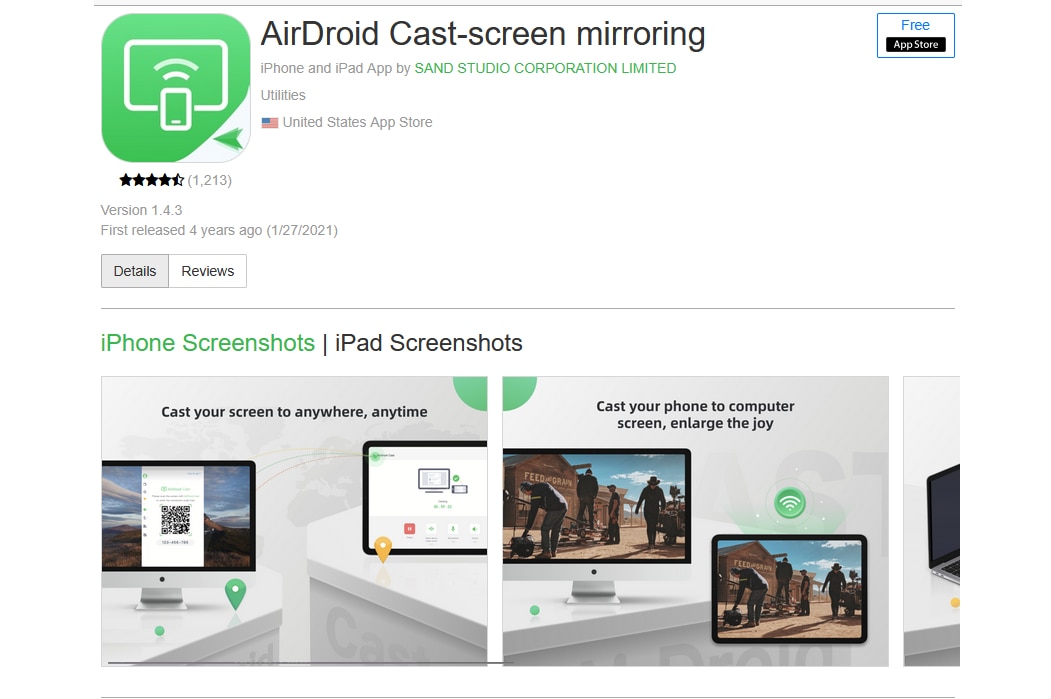Open the partially visible third laptop screenshot

(932, 521)
